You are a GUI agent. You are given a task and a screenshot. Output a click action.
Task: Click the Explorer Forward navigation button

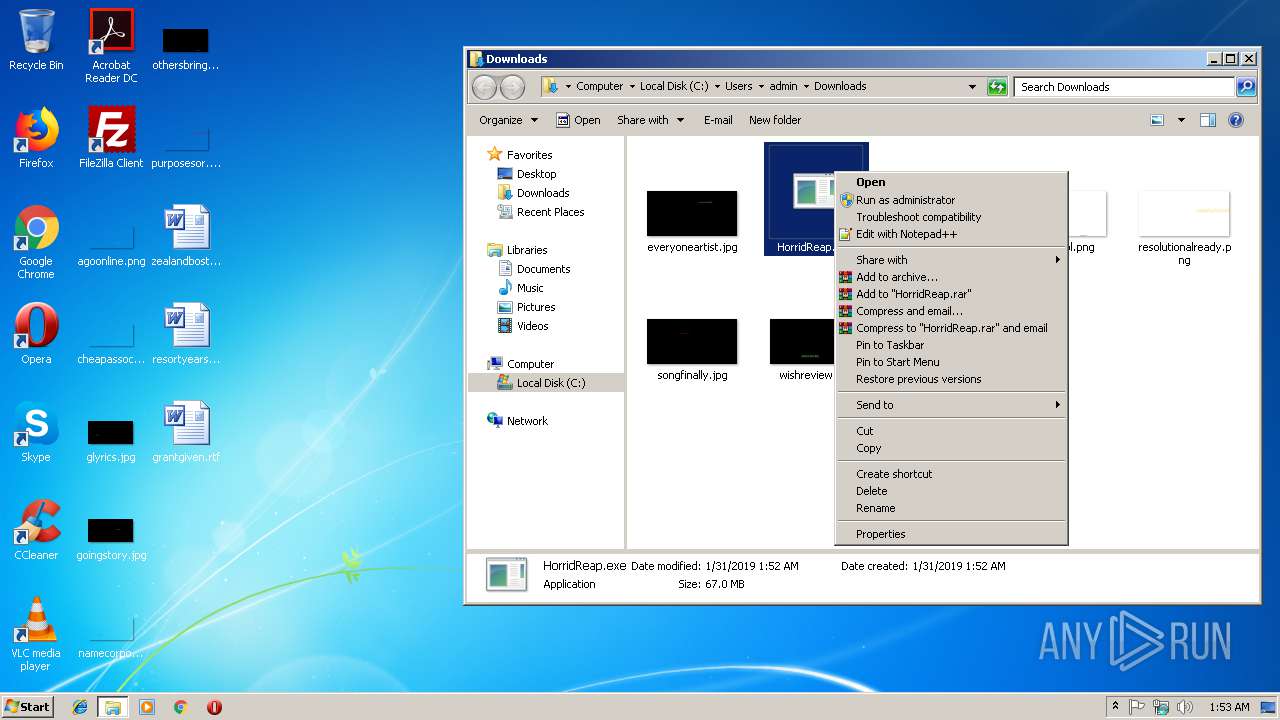[512, 87]
